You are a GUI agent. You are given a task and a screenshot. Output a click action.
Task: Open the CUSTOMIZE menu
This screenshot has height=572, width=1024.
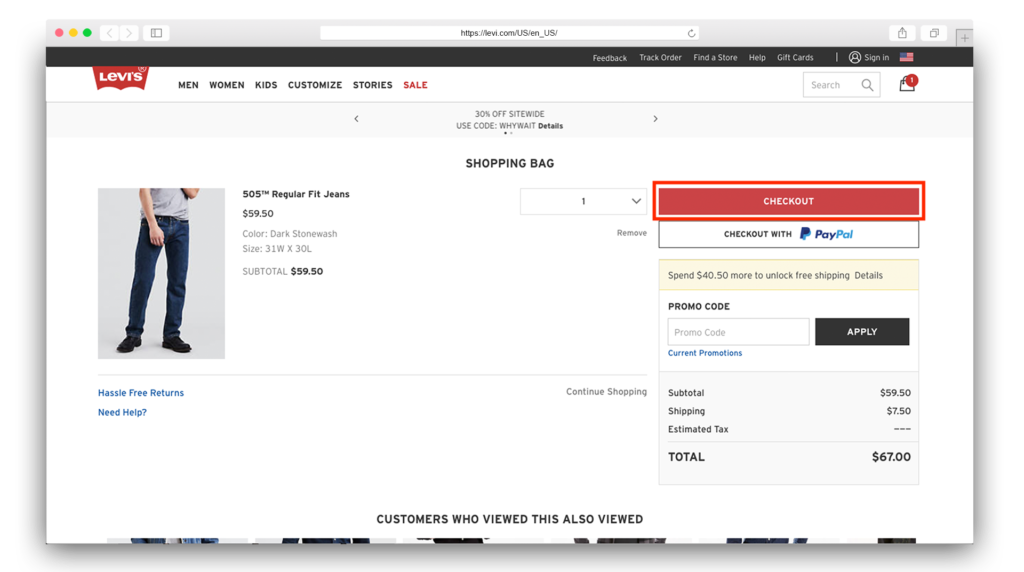pos(315,85)
